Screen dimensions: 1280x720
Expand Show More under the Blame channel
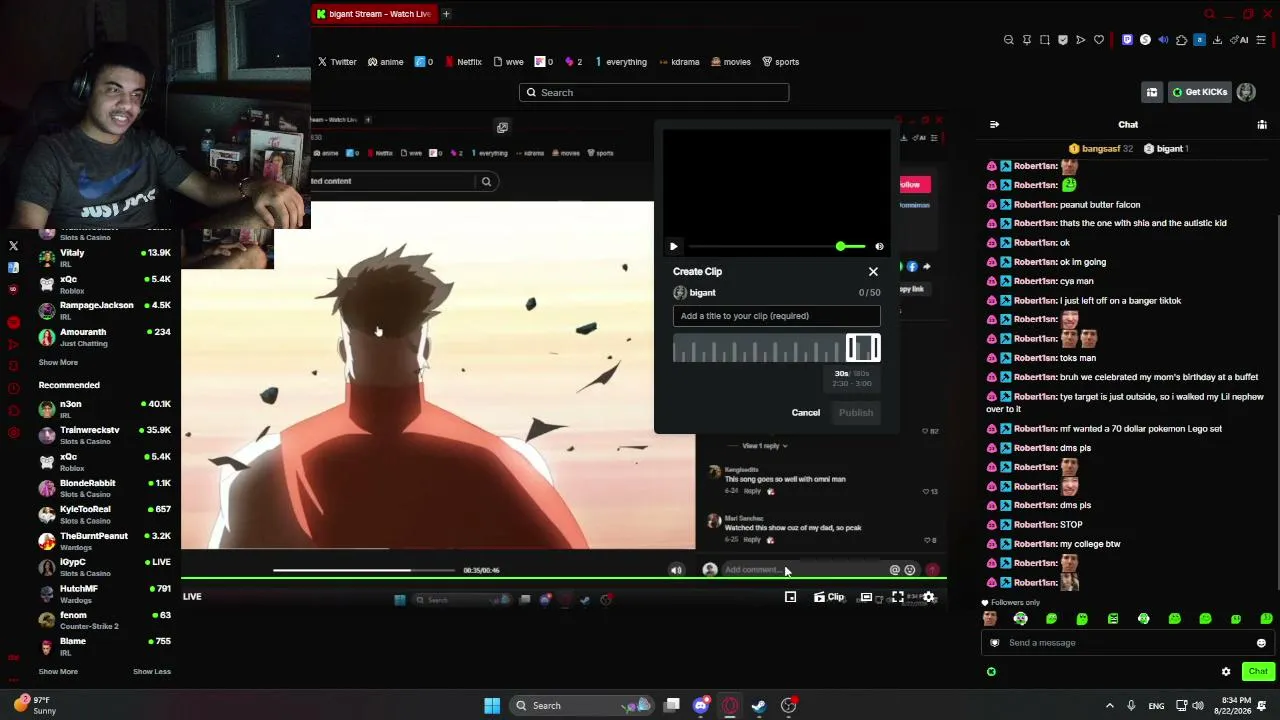point(58,671)
